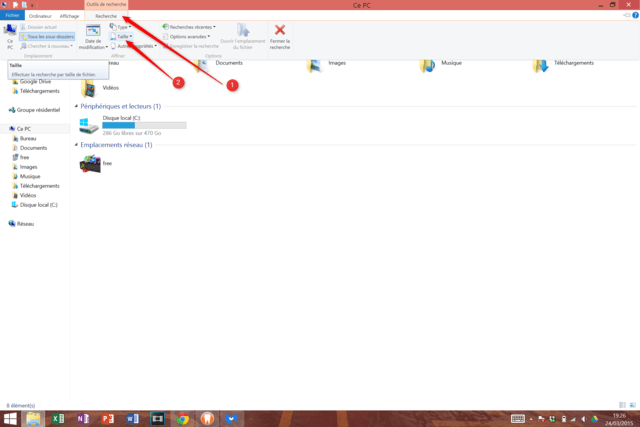The height and width of the screenshot is (427, 640).
Task: Select Groupe résidentiel in navigation pane
Action: coord(40,109)
